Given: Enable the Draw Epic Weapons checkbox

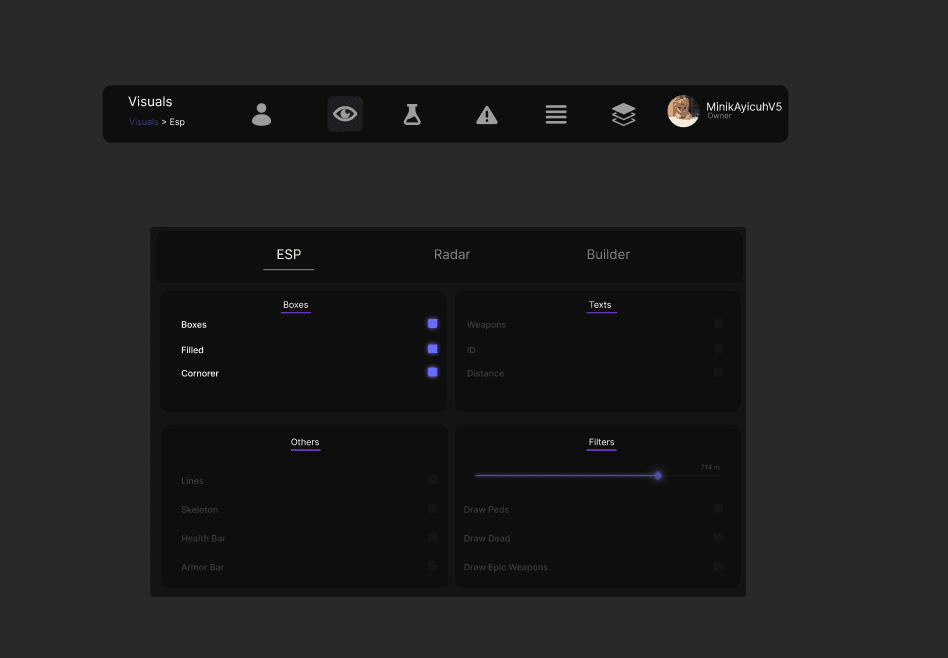Looking at the screenshot, I should coord(718,566).
